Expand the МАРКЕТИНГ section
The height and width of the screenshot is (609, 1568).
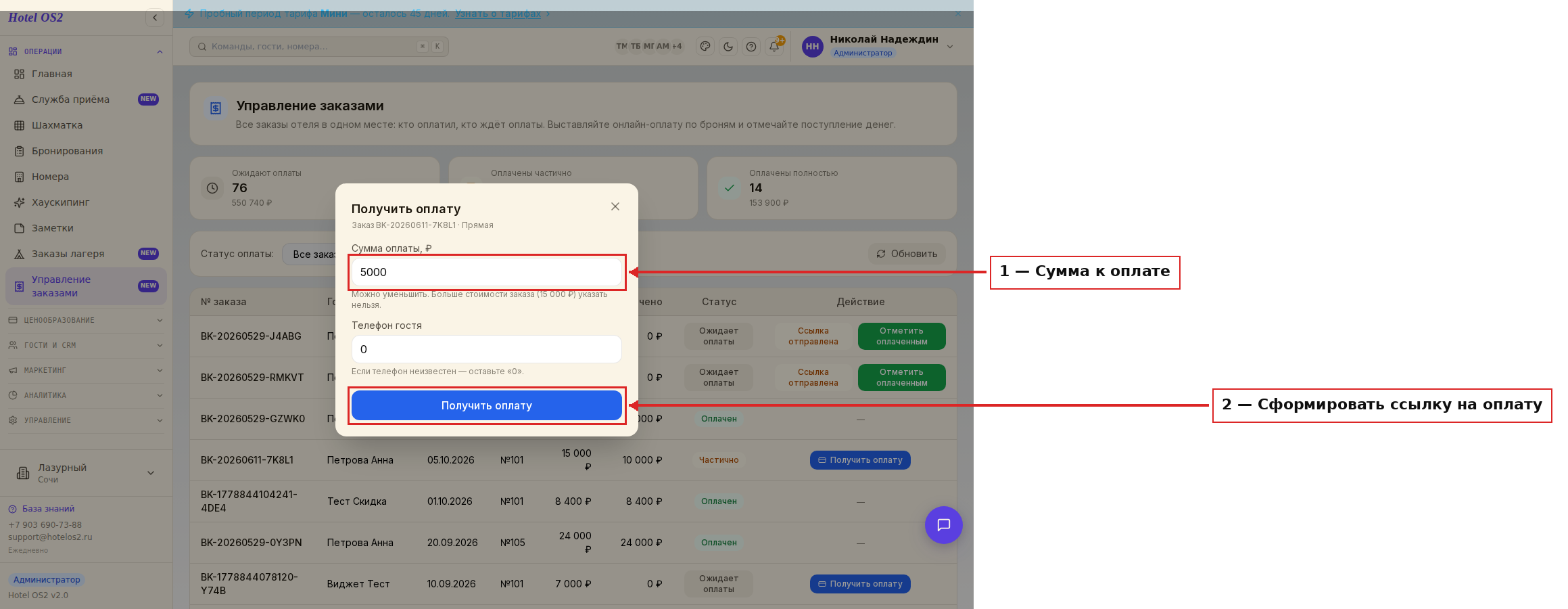(86, 370)
